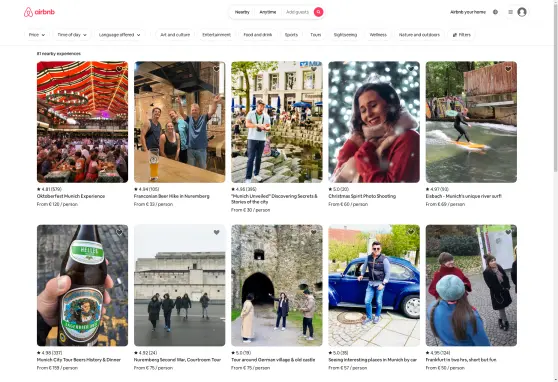Viewport: 558px width, 382px height.
Task: Select the Entertainment category chip
Action: [x=216, y=35]
